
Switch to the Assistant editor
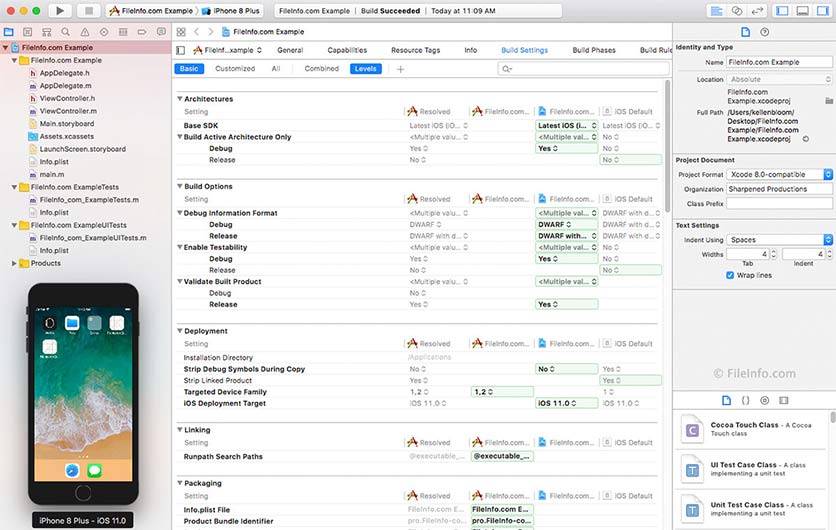point(737,10)
